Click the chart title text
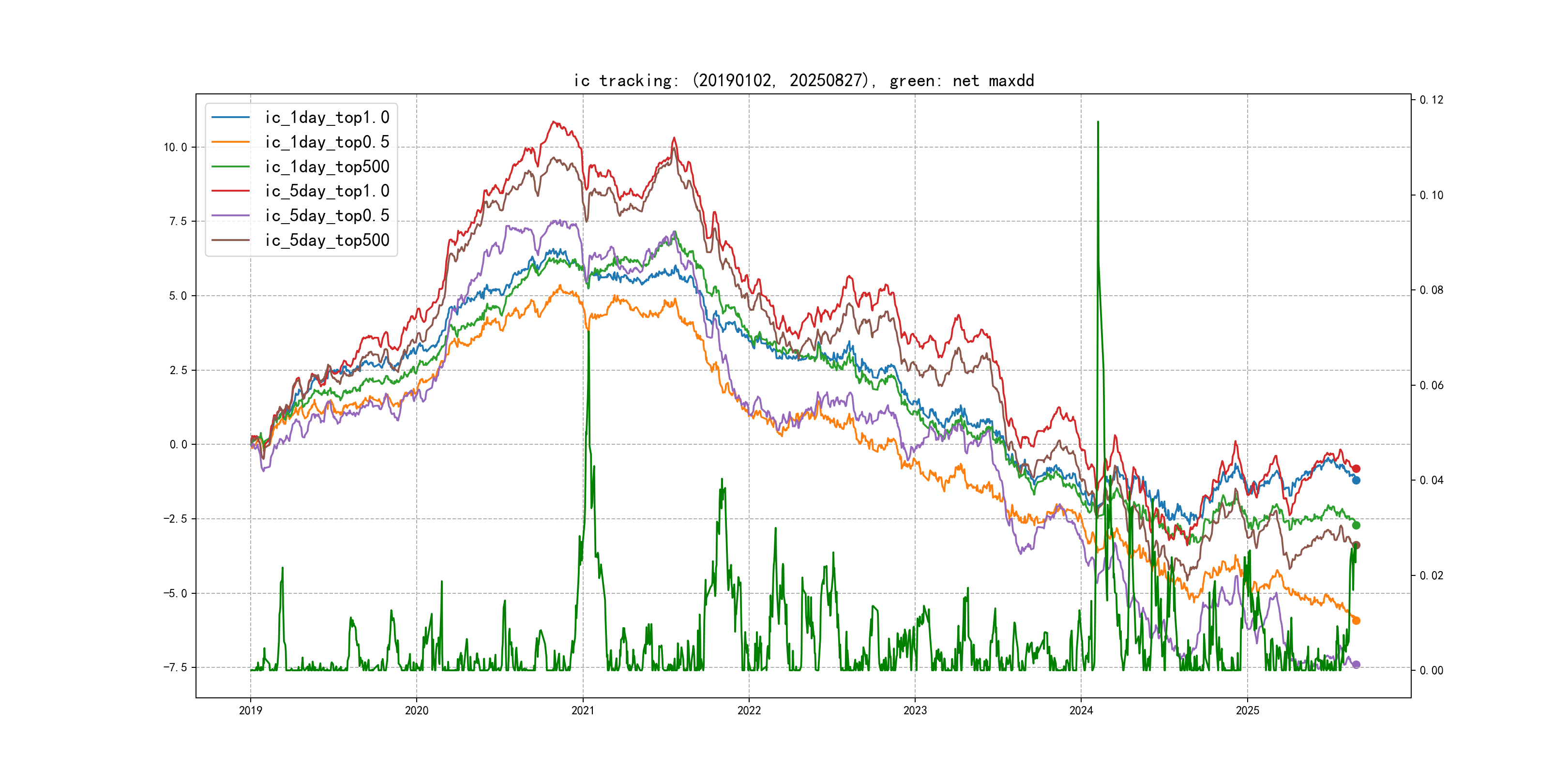The width and height of the screenshot is (1568, 784). coord(803,80)
